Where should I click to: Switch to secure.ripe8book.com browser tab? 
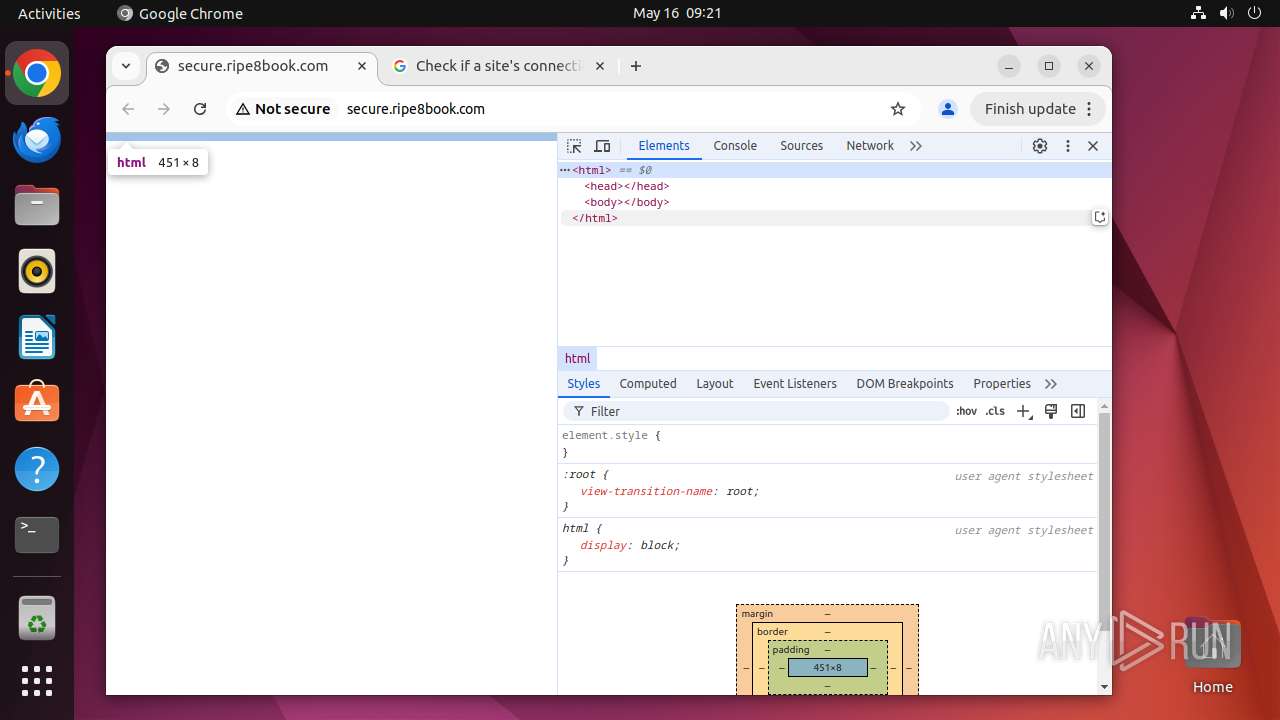(262, 66)
